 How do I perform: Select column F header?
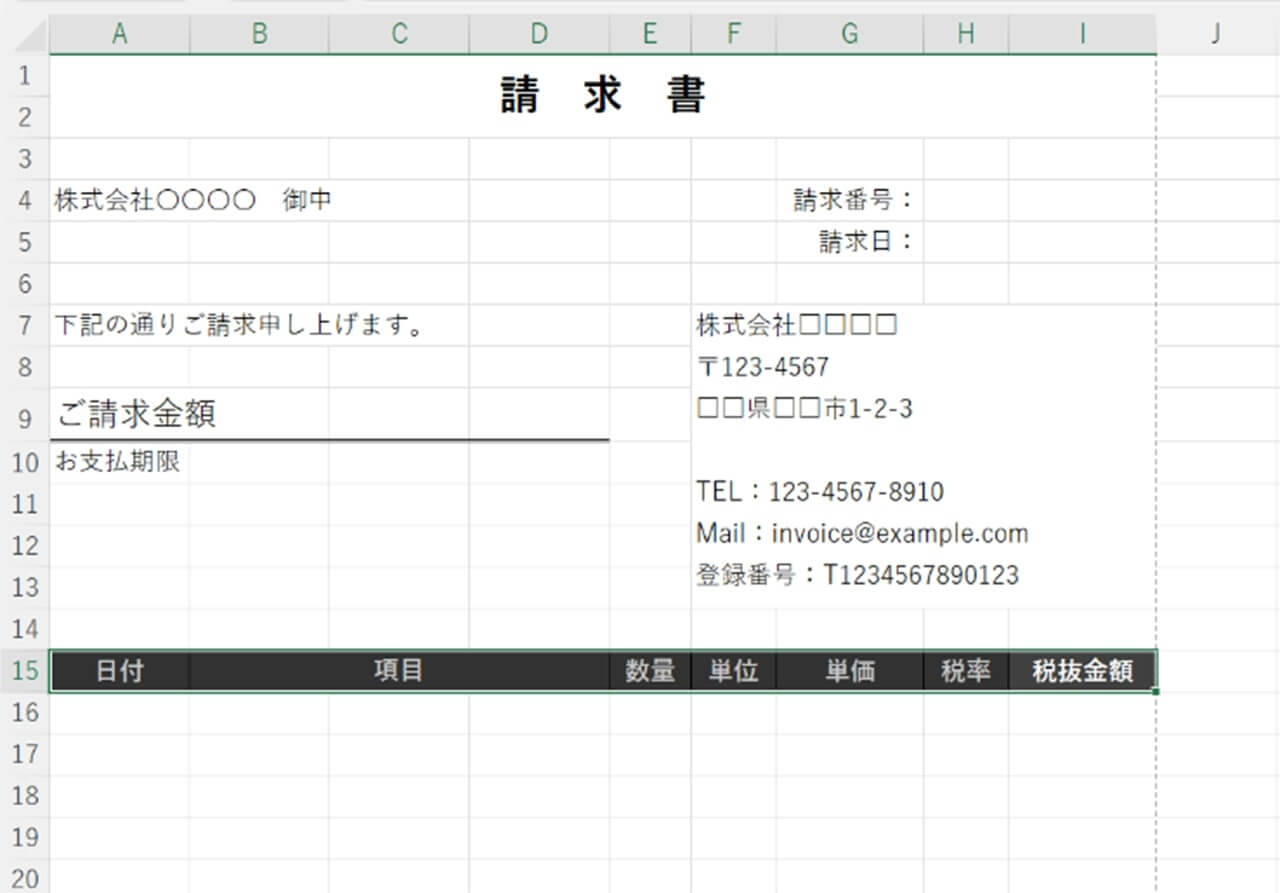tap(733, 34)
